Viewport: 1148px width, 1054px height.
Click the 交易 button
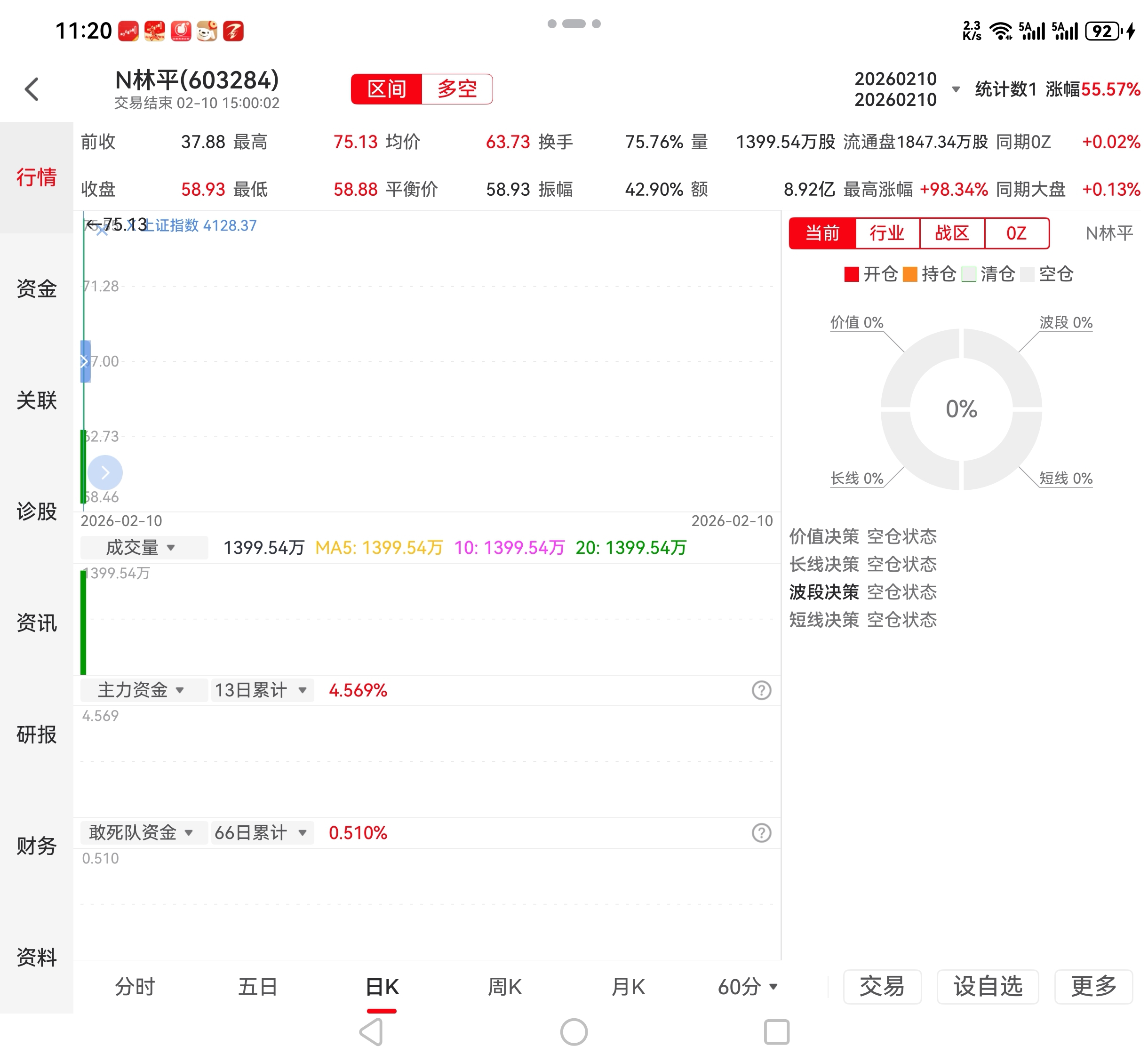pos(882,987)
